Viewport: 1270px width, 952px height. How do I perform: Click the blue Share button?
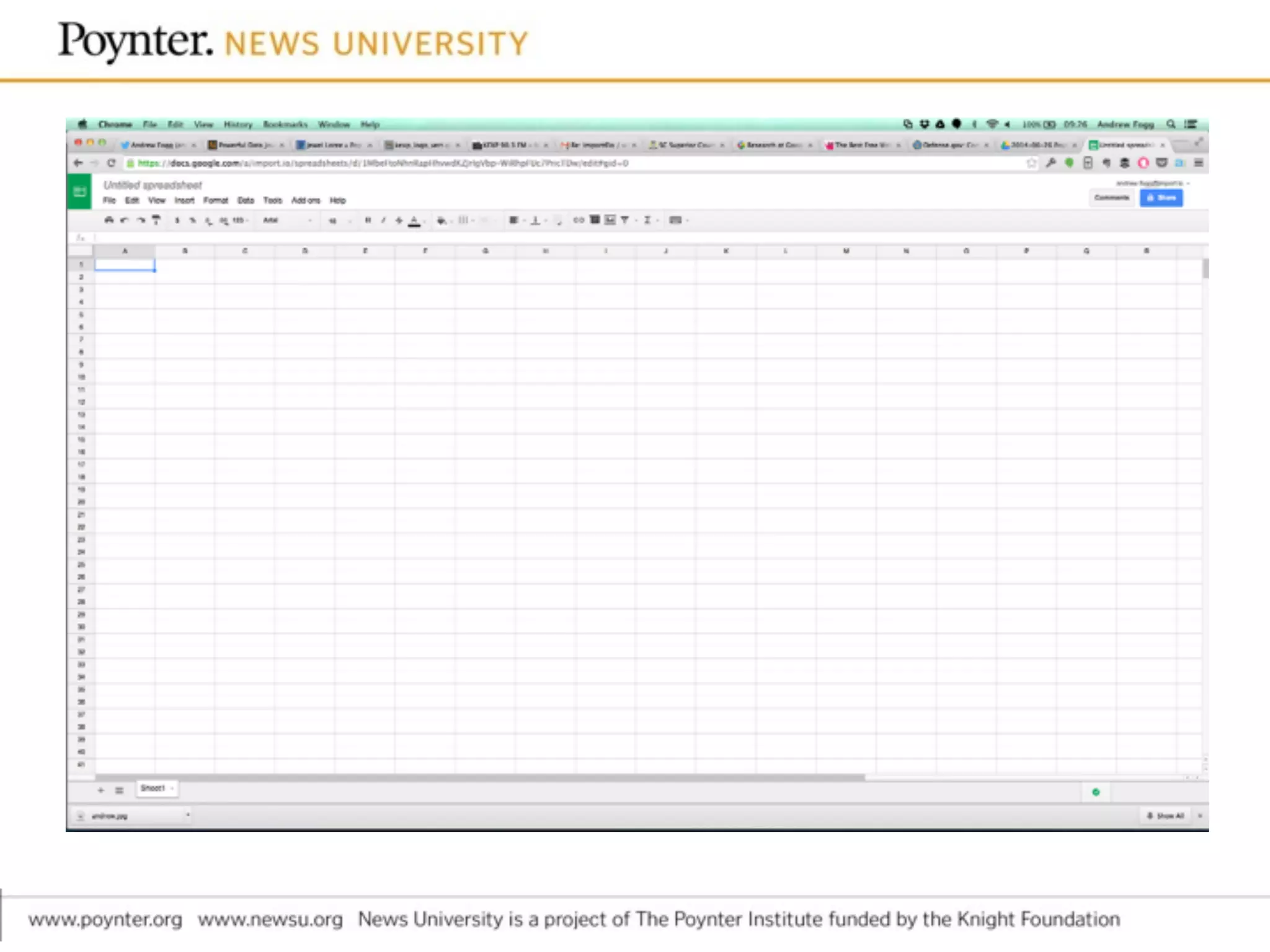pyautogui.click(x=1161, y=198)
